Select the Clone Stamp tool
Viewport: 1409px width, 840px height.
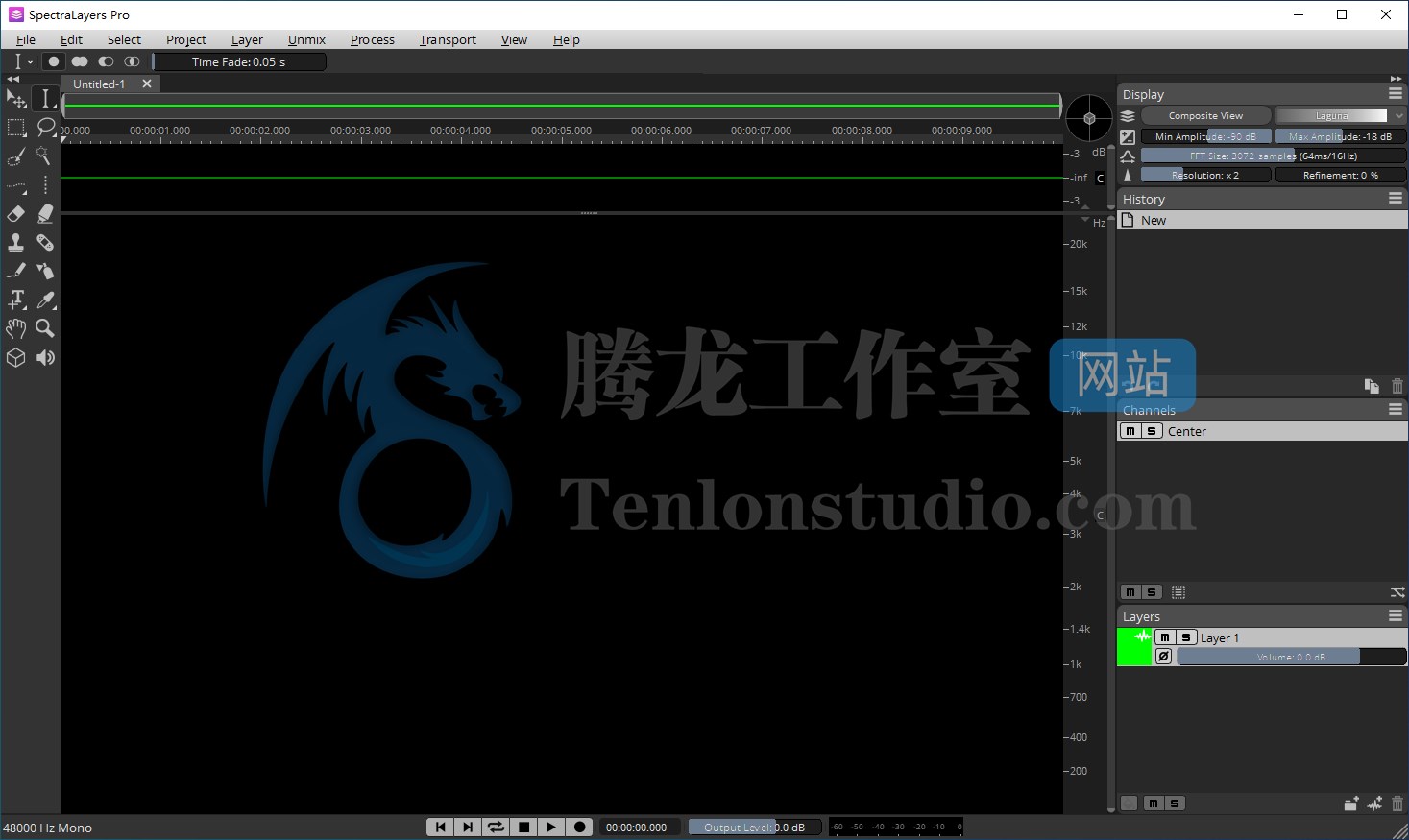click(x=16, y=243)
